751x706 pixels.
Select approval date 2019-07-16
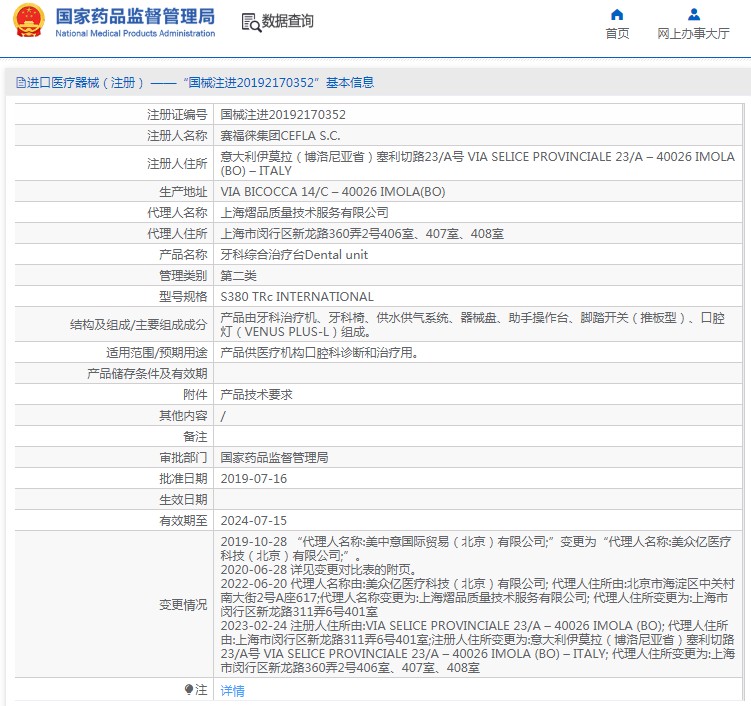click(254, 479)
